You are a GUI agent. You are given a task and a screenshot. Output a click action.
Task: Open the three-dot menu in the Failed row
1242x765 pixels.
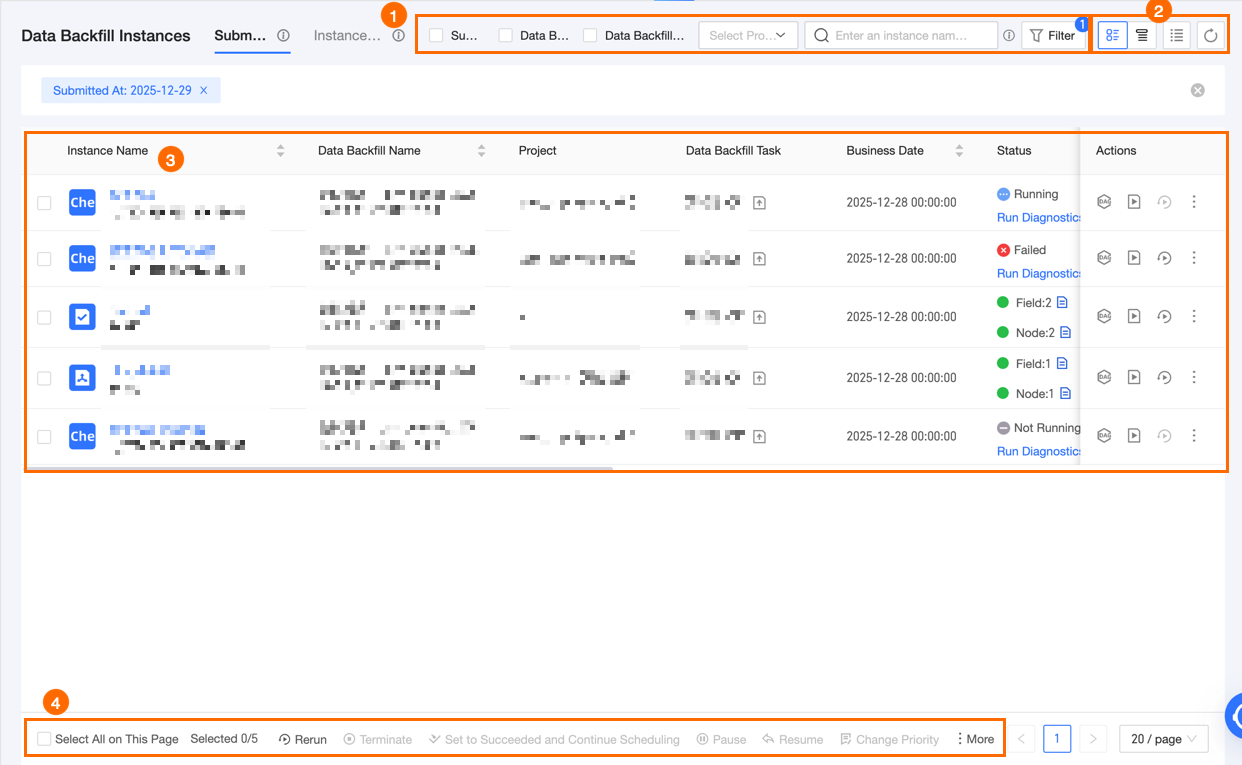[1193, 257]
